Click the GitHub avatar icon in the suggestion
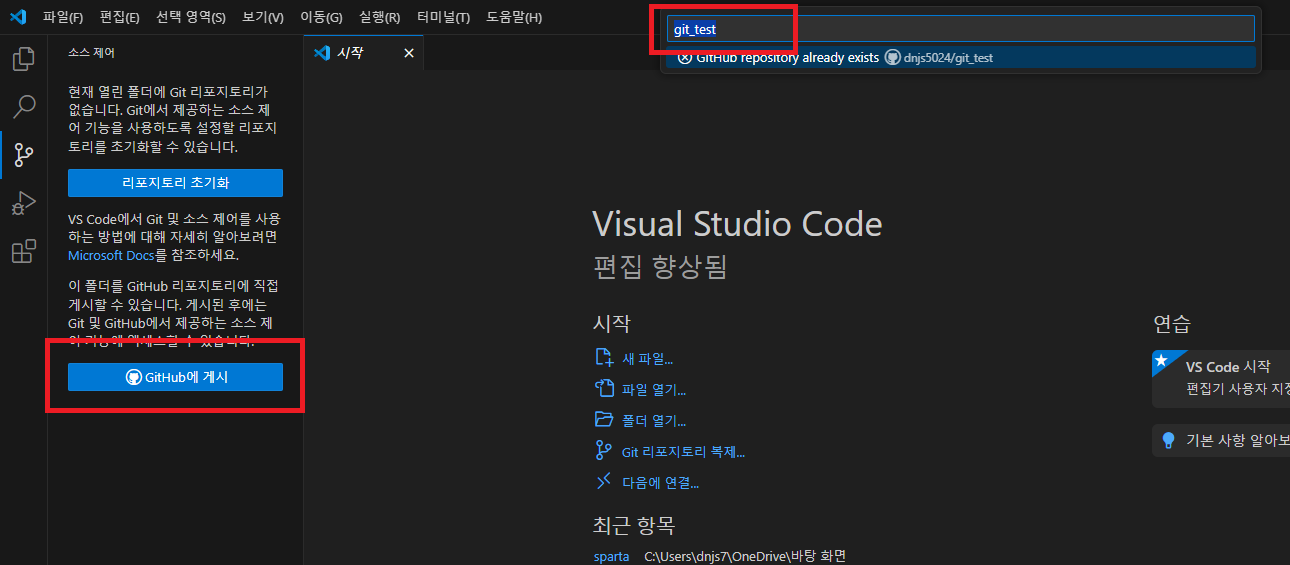Screen dimensions: 1290x565 (x=892, y=58)
